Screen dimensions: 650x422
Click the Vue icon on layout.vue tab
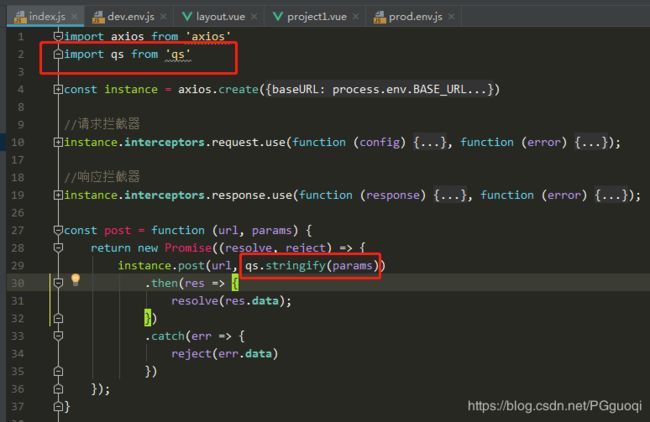pos(187,17)
